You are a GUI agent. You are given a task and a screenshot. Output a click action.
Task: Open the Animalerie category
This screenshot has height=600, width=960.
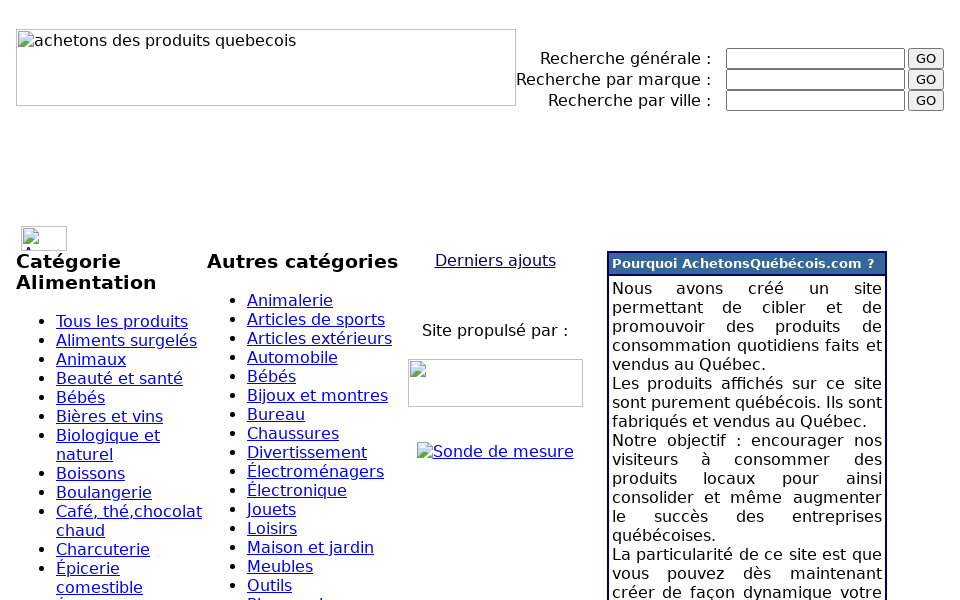(x=289, y=300)
